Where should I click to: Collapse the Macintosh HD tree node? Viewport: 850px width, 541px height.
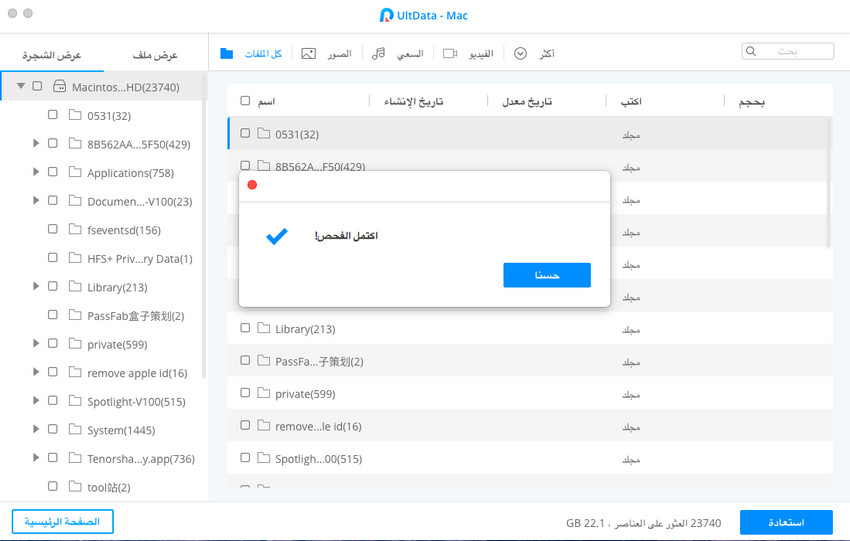click(x=21, y=86)
